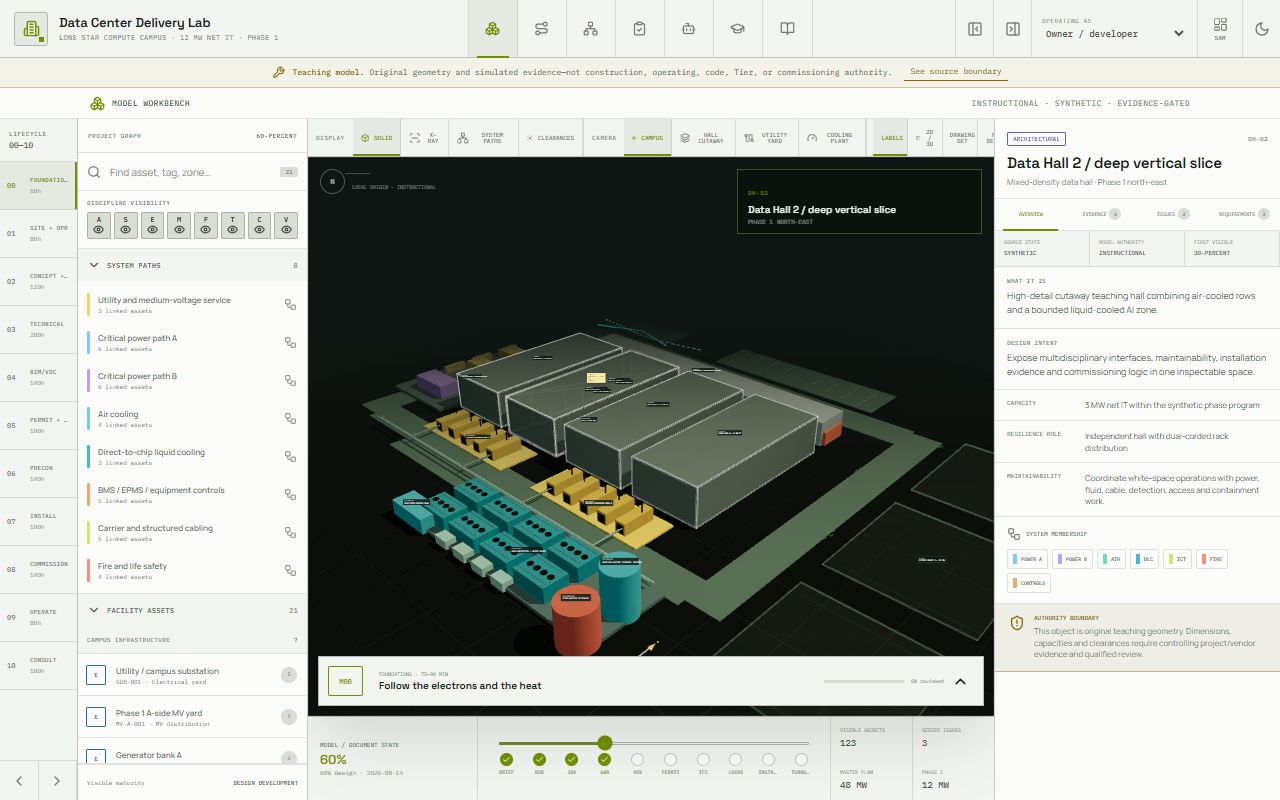
Task: Open the Evidence tab
Action: click(x=1100, y=214)
